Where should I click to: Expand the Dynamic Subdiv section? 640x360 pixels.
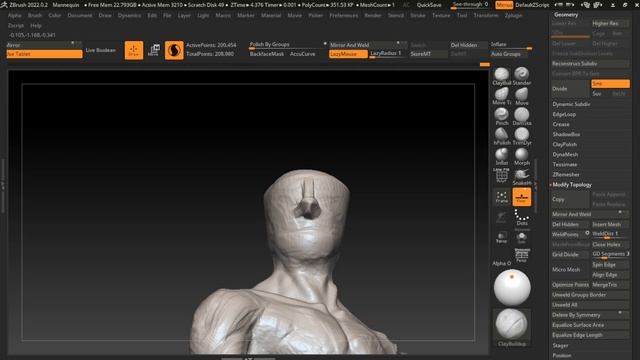(571, 104)
